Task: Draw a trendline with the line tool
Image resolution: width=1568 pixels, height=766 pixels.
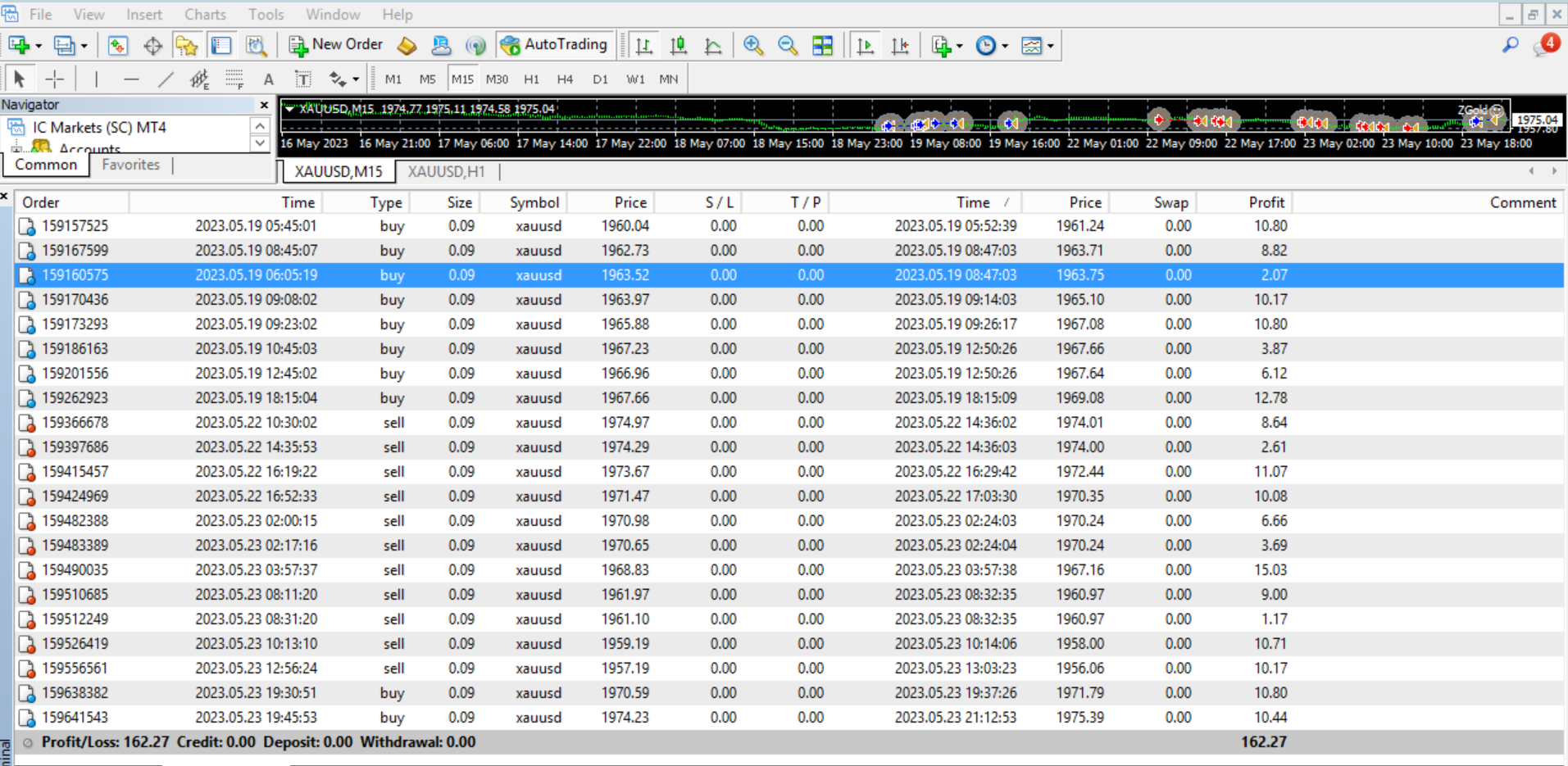Action: coord(166,79)
